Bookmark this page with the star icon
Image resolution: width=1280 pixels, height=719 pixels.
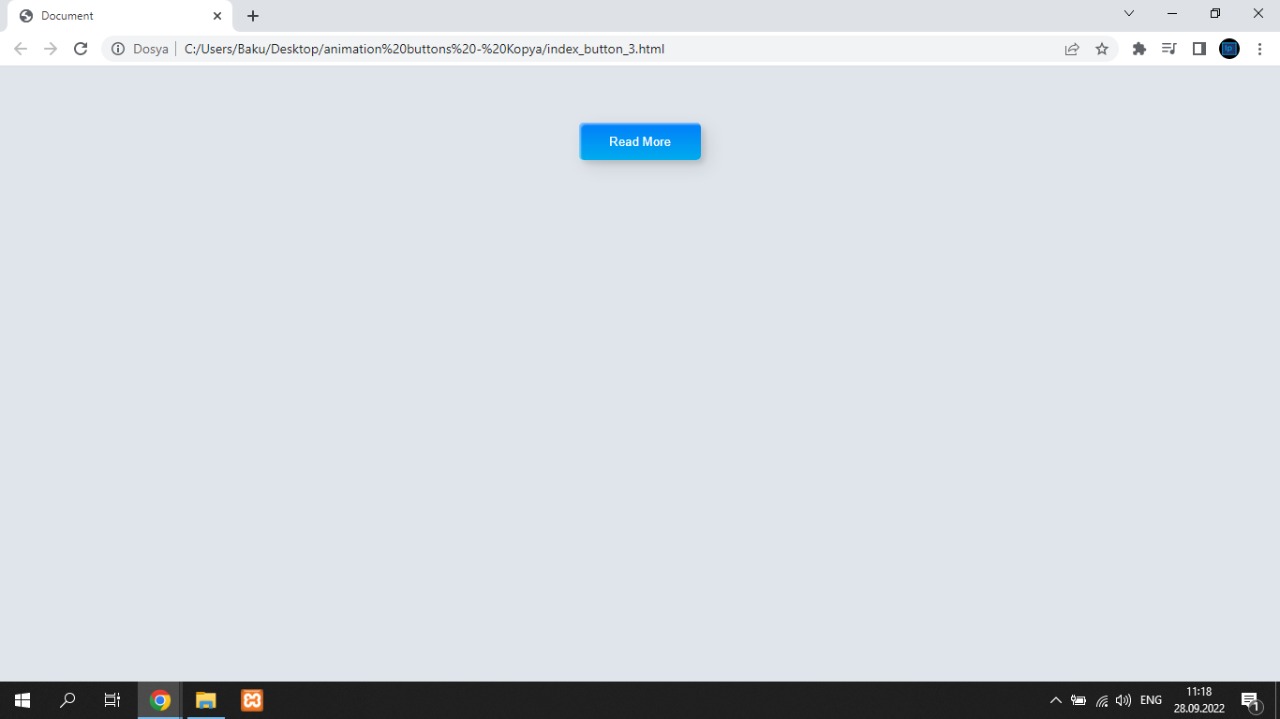click(x=1102, y=48)
